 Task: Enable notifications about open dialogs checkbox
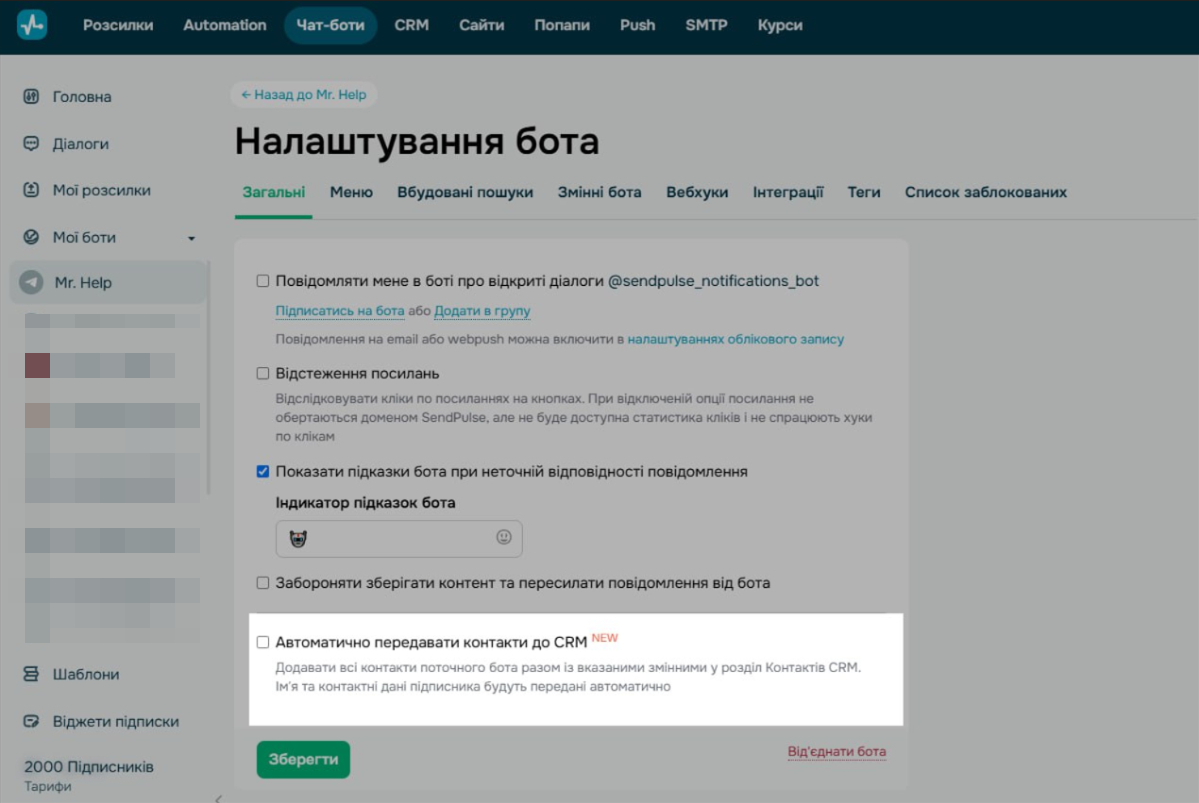[x=263, y=281]
